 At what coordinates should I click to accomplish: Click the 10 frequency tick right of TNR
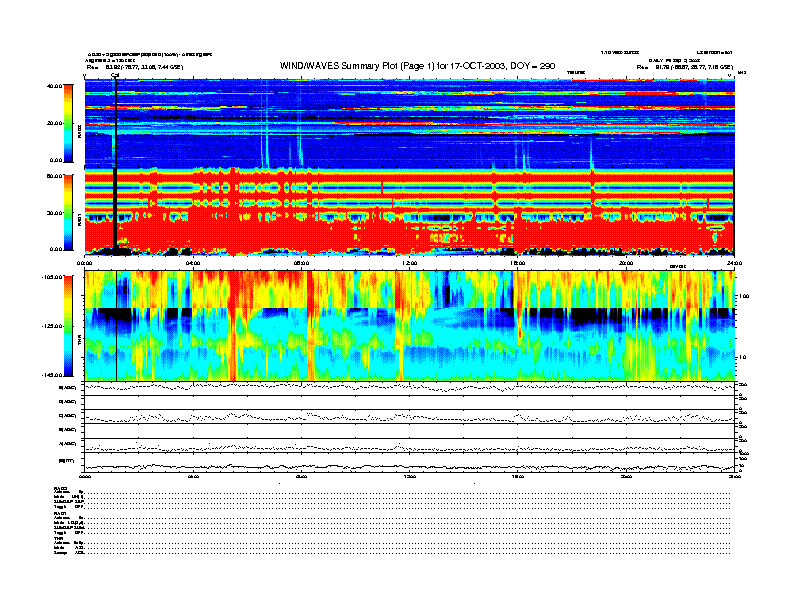(745, 357)
